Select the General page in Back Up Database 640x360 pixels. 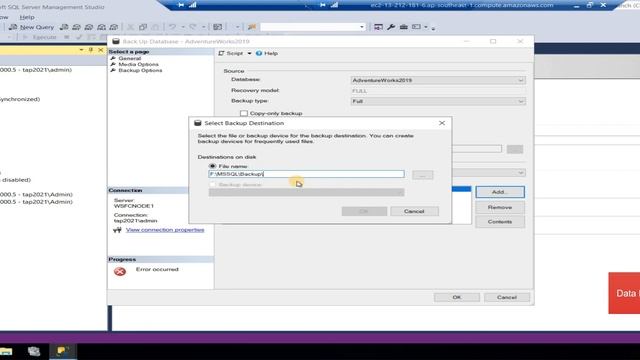[129, 58]
